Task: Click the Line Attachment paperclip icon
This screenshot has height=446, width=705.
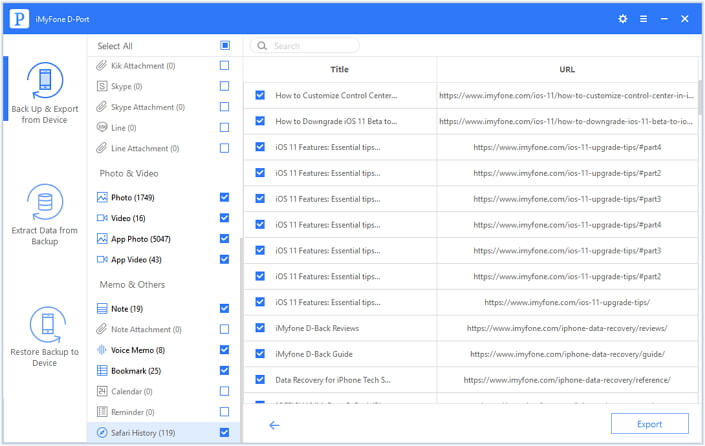Action: coord(102,148)
